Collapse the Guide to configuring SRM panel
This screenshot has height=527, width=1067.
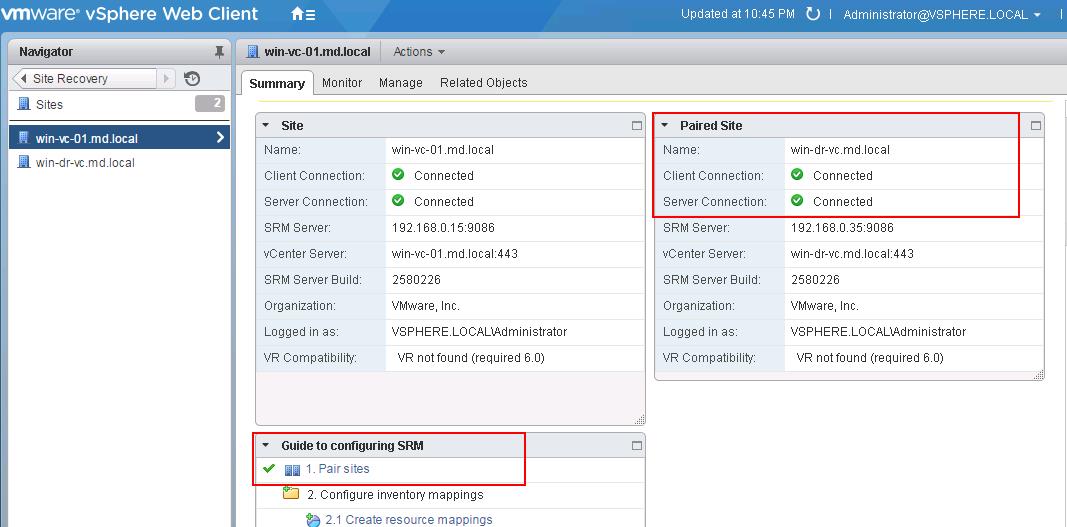(266, 447)
